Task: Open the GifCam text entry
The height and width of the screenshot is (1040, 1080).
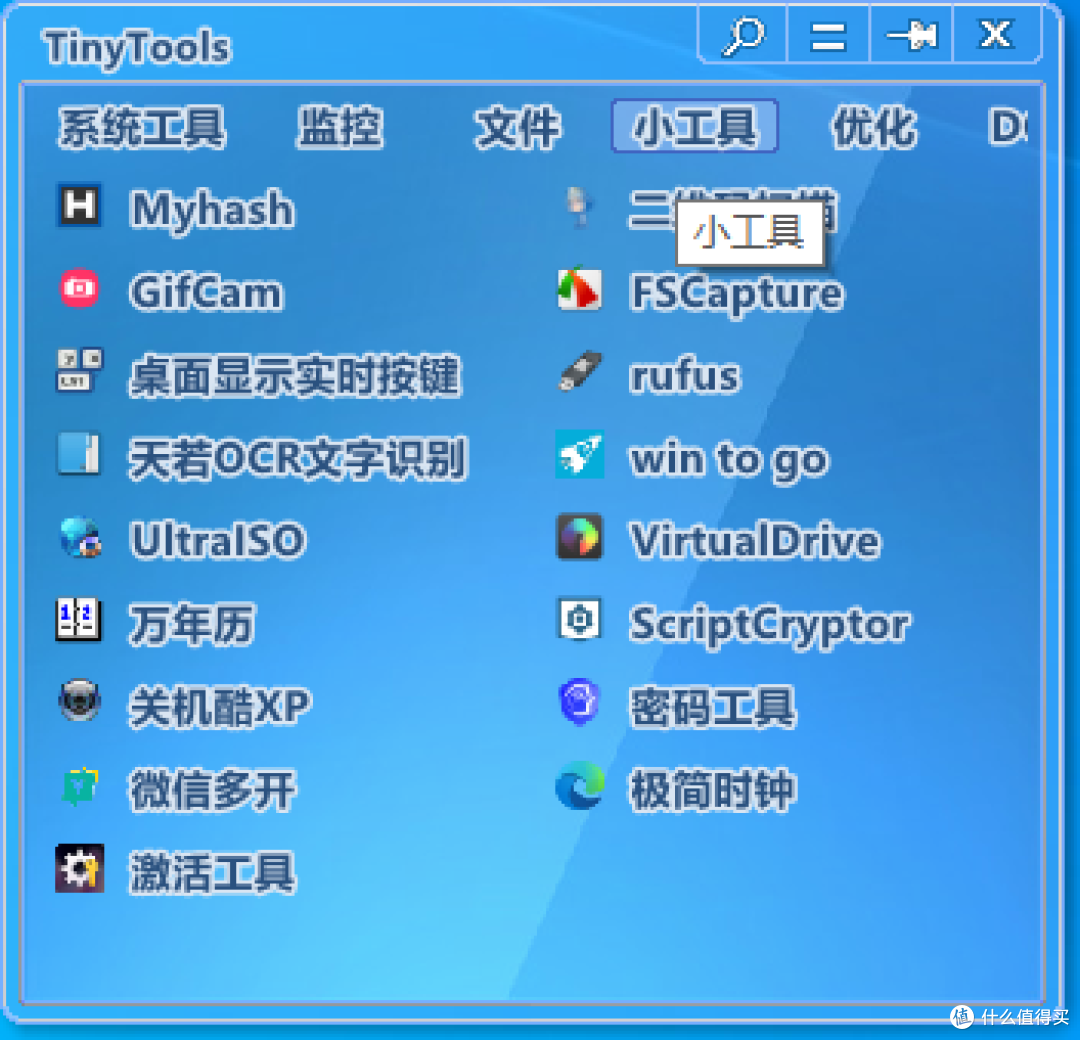Action: click(x=206, y=293)
